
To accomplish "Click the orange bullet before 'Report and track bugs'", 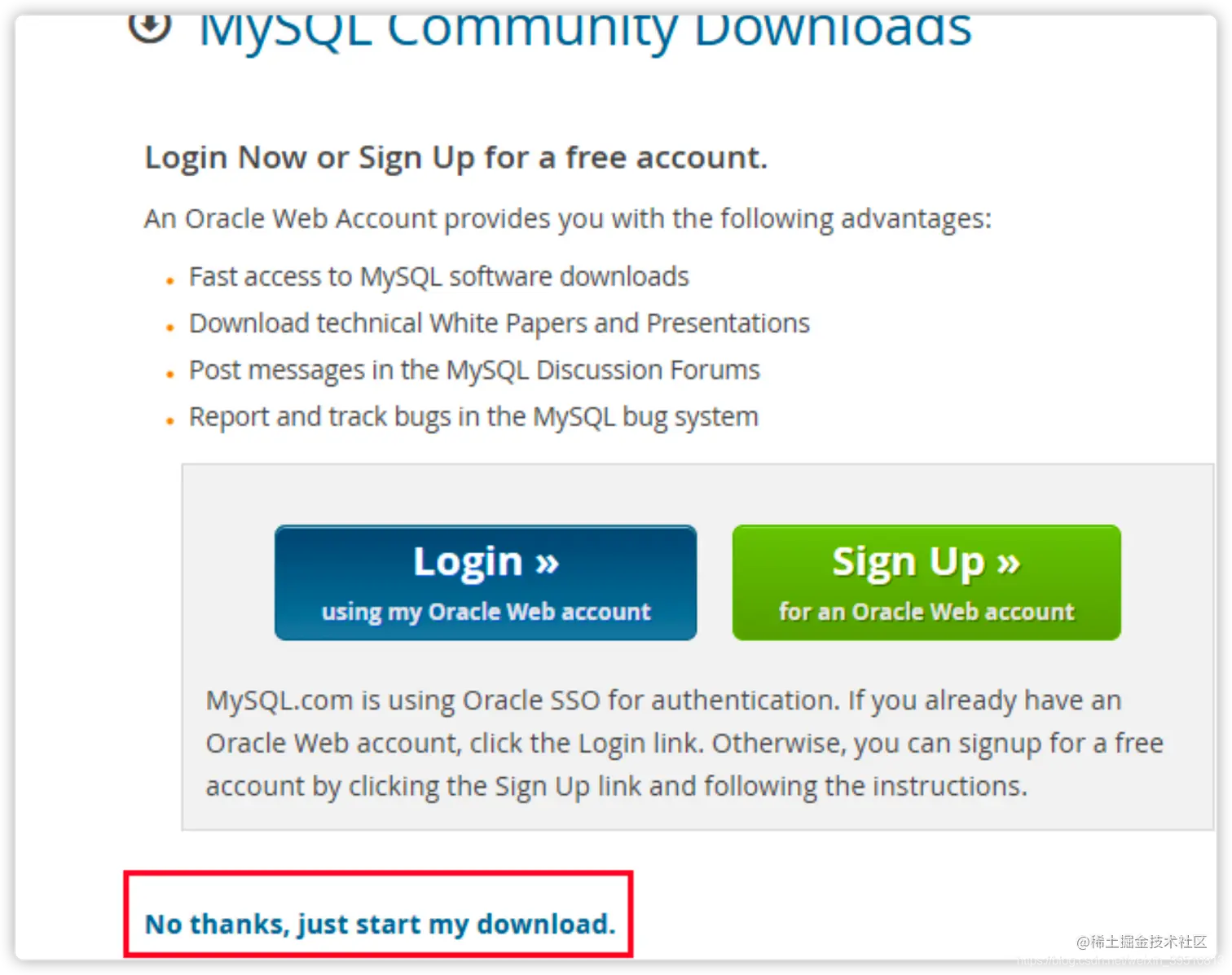I will click(169, 421).
